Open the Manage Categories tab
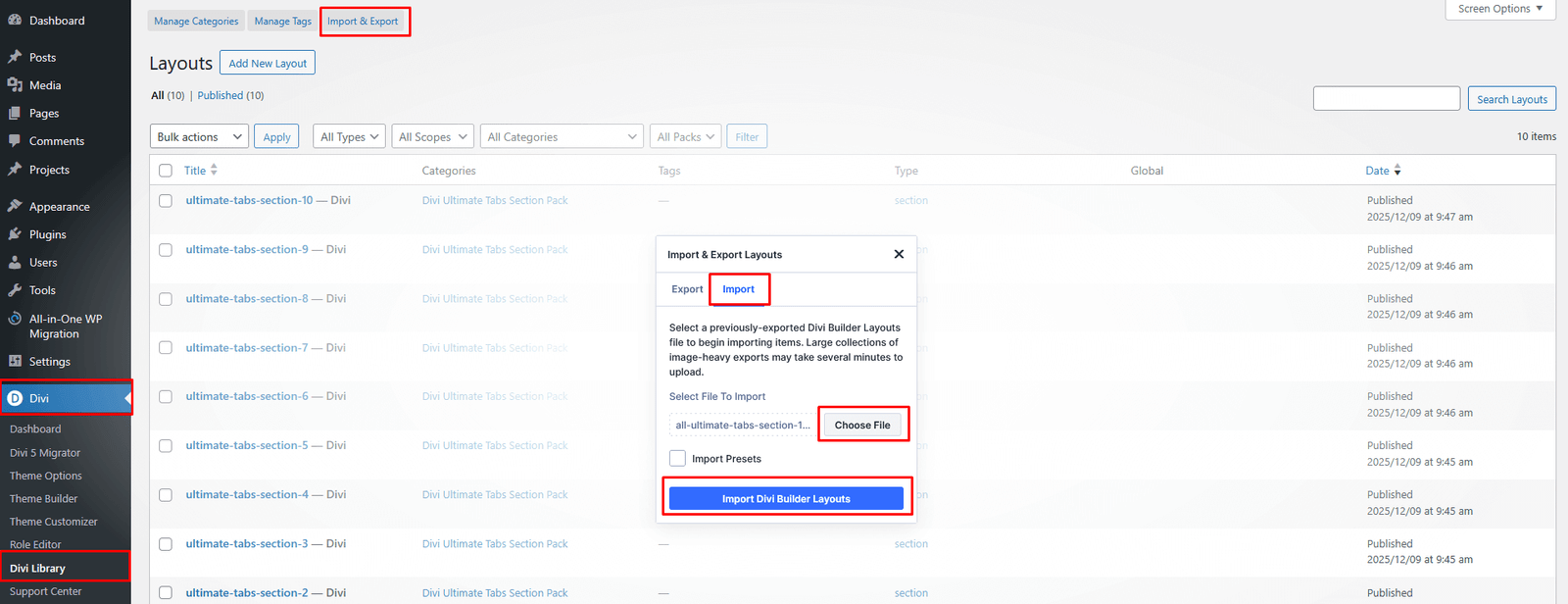The image size is (1568, 604). click(196, 21)
